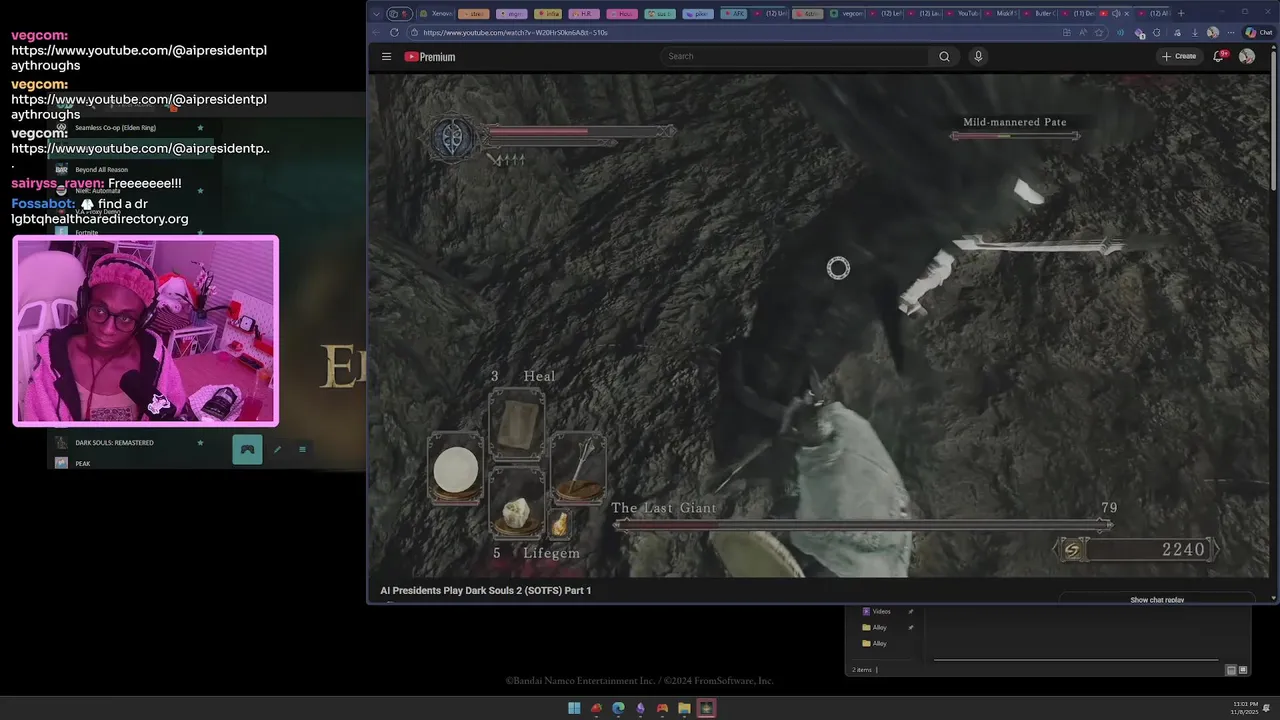The height and width of the screenshot is (720, 1280).
Task: Reload the page with the refresh icon
Action: pyautogui.click(x=394, y=32)
